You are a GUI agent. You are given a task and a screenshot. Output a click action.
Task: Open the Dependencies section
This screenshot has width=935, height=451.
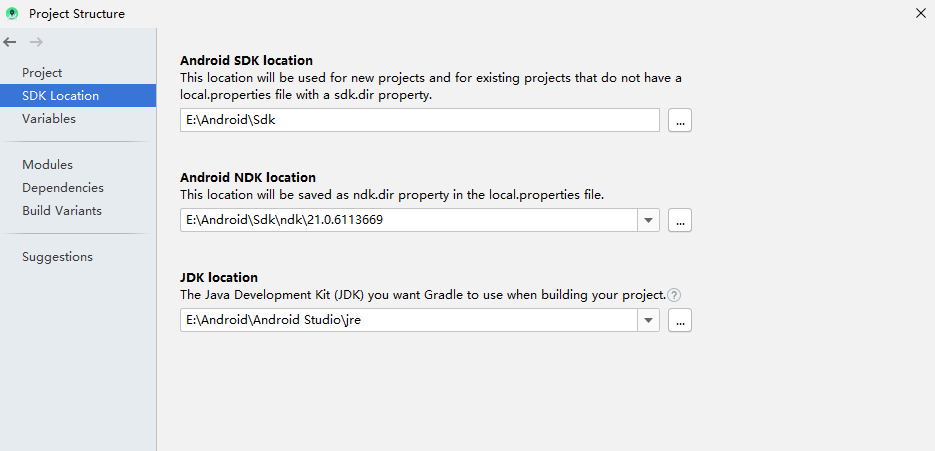click(x=63, y=188)
